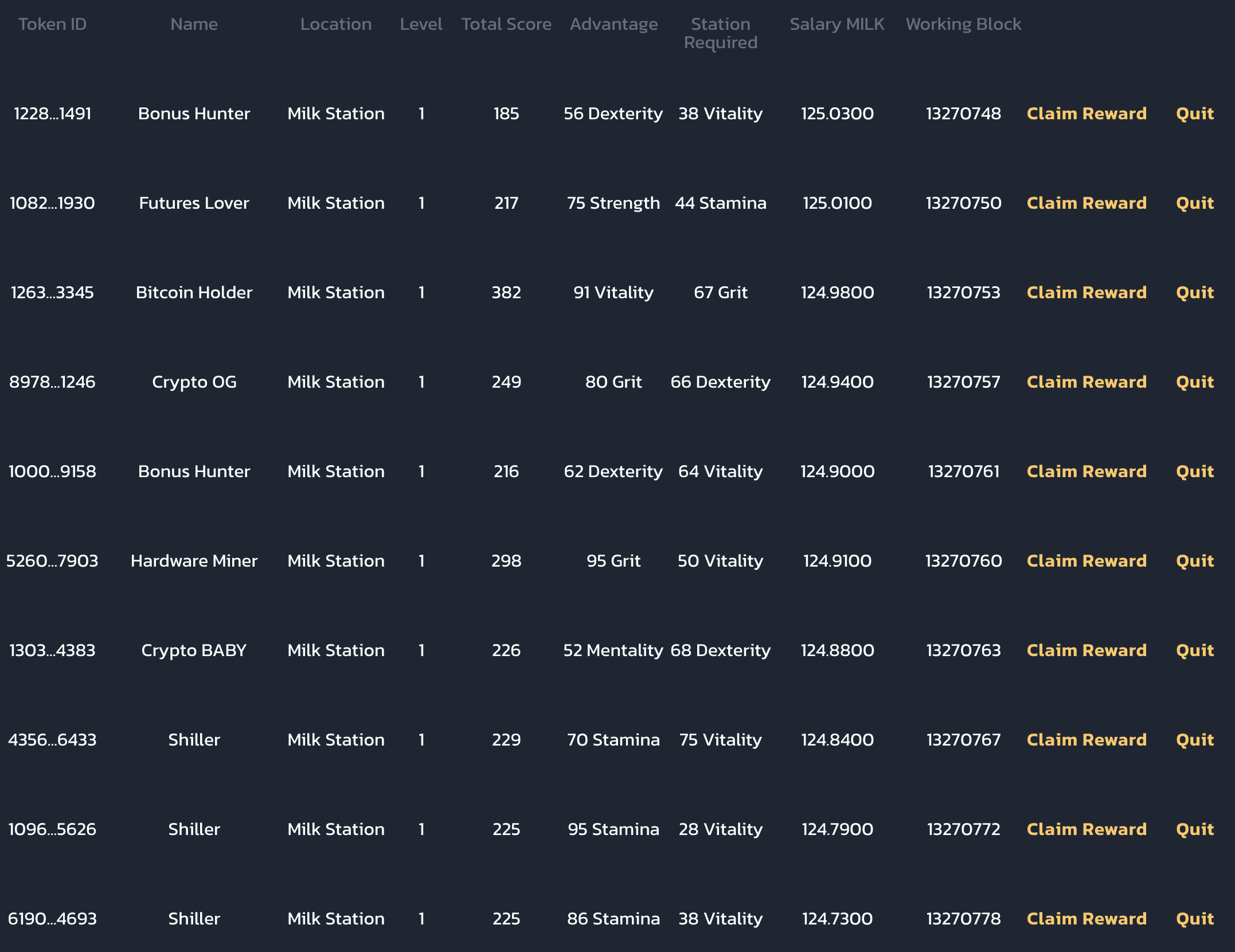Click the Total Score column header
Screen dimensions: 1235x952
click(506, 24)
